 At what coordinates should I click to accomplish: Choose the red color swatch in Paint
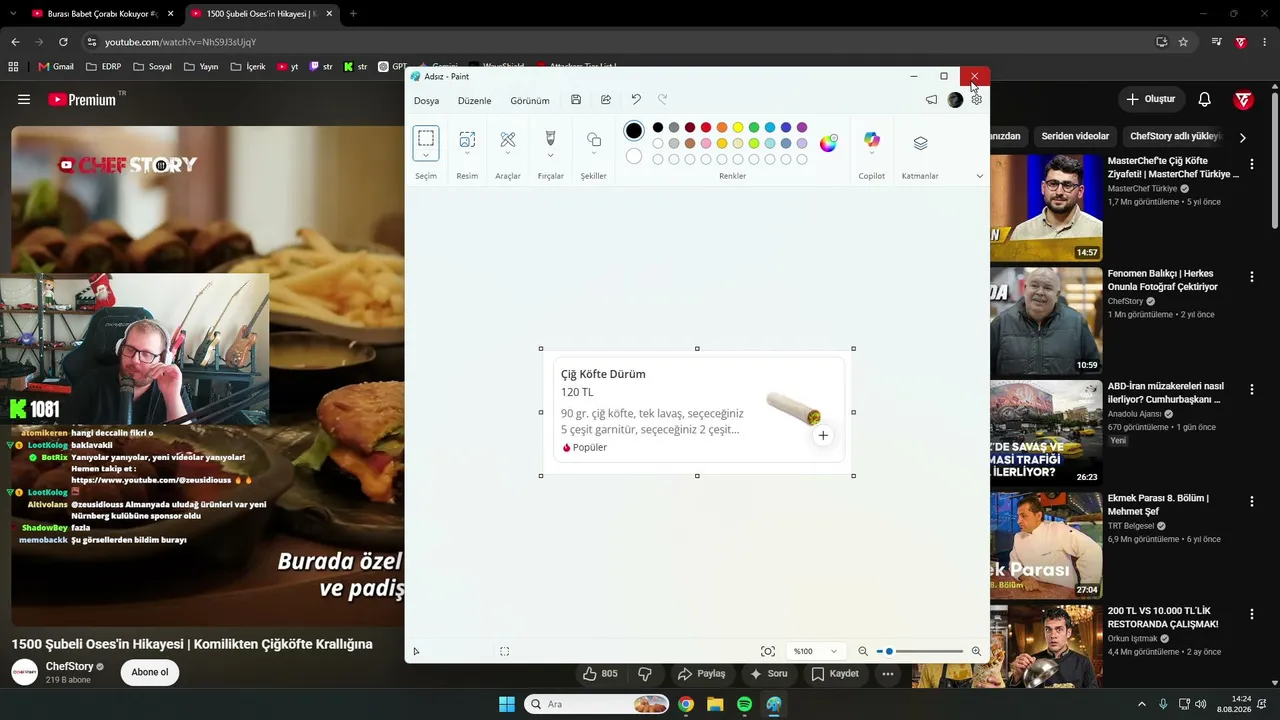(x=706, y=127)
